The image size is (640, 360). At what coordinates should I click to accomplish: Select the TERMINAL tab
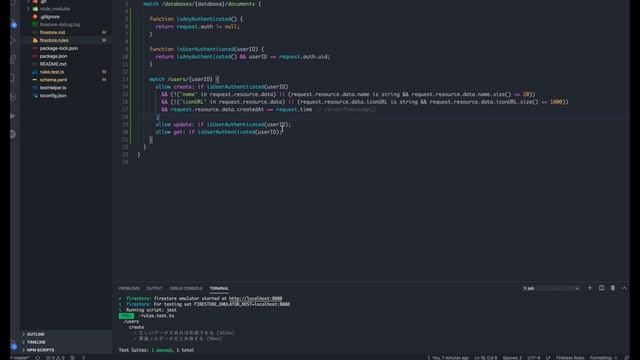[219, 288]
